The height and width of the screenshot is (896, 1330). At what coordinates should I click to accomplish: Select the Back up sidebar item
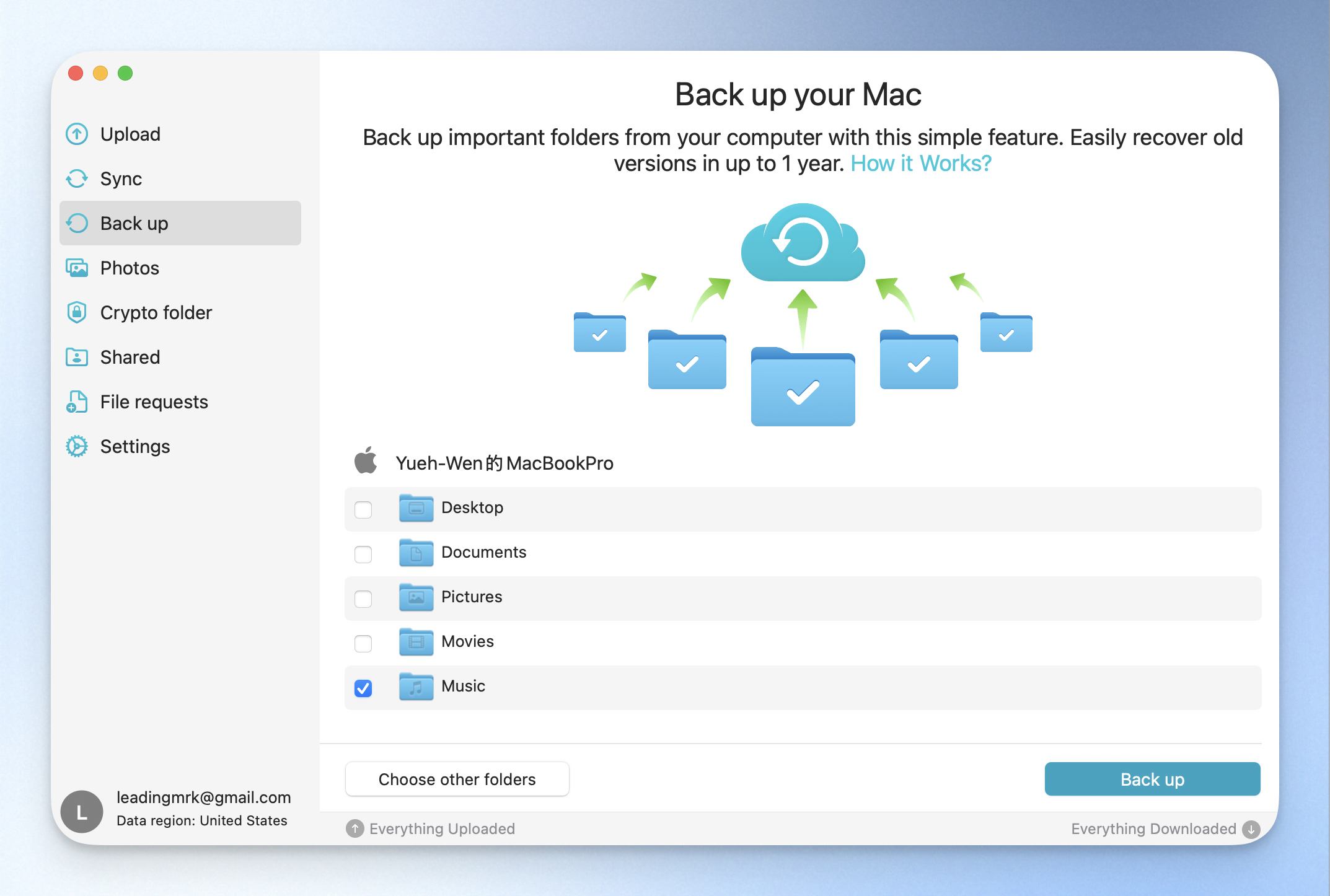(180, 223)
